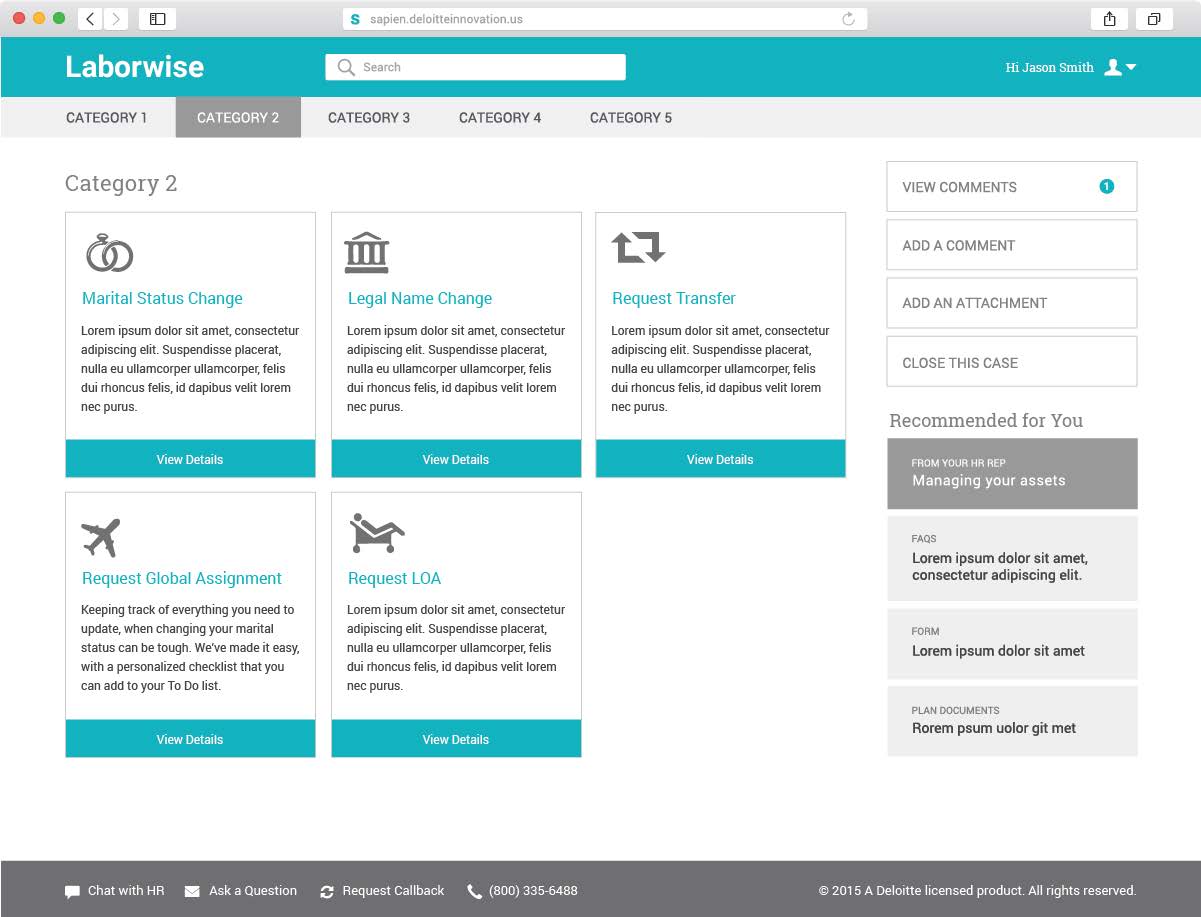Open the Form recommendation card
Viewport: 1201px width, 917px height.
pos(1012,643)
